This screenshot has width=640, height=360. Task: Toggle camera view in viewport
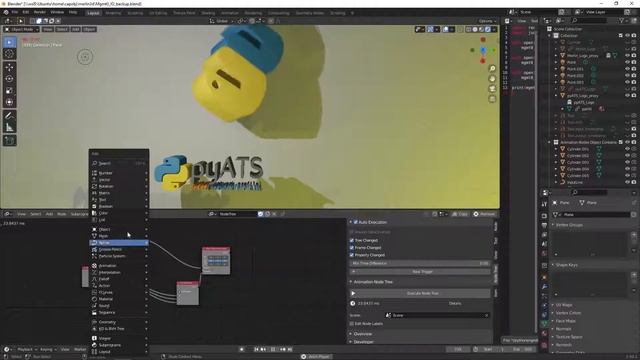492,89
